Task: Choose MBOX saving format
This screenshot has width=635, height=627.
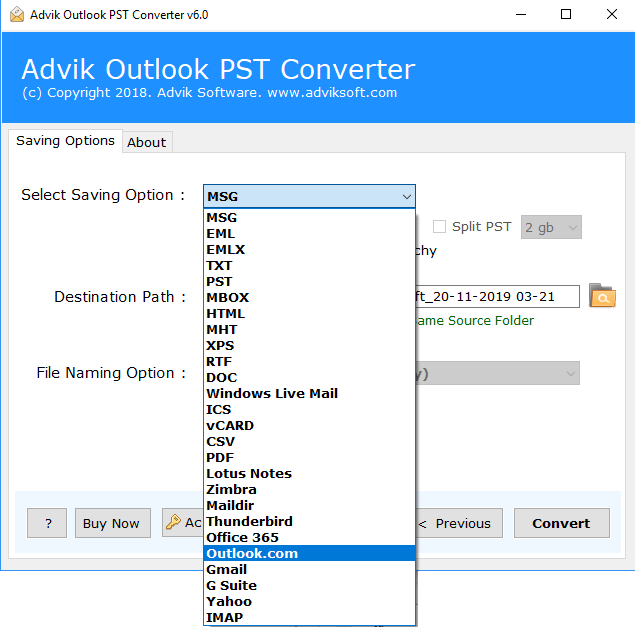Action: point(309,298)
